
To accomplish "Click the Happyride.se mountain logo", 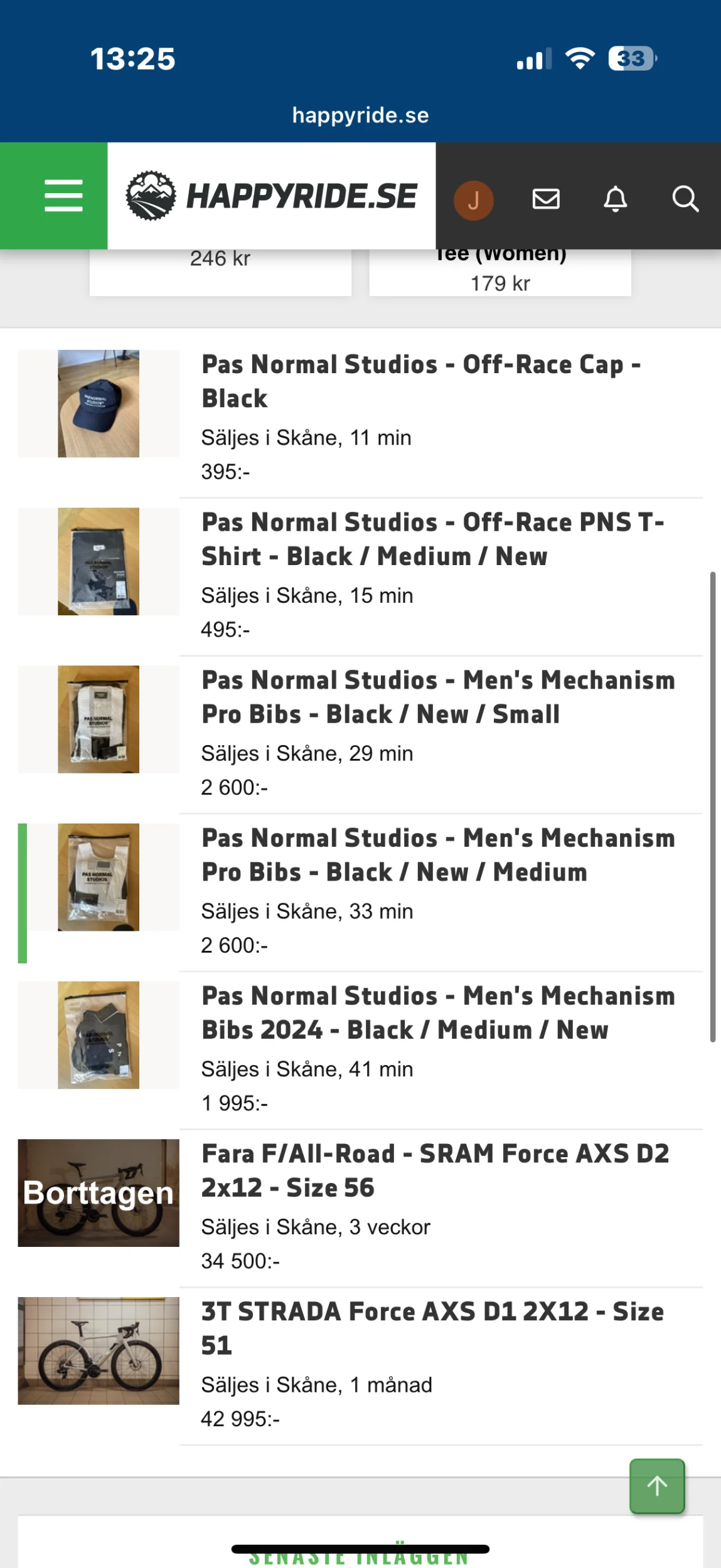I will point(151,196).
